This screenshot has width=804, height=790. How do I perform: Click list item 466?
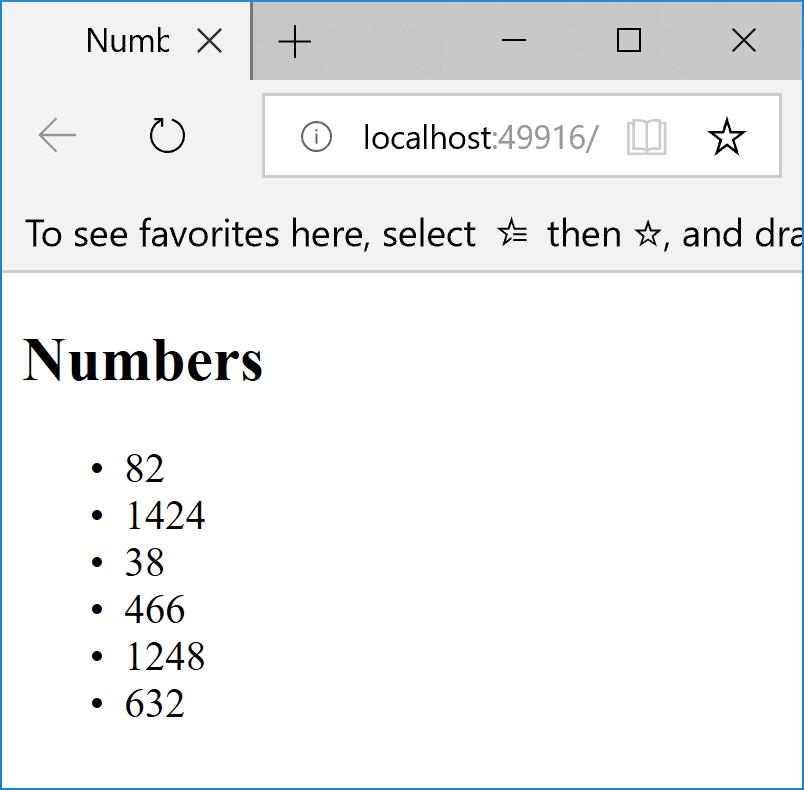(x=155, y=609)
